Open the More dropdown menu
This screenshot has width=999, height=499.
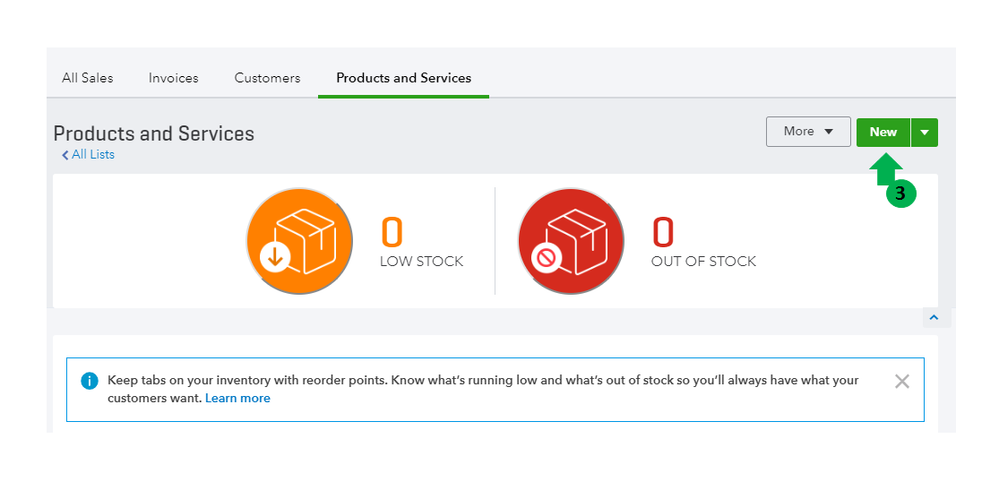tap(808, 132)
